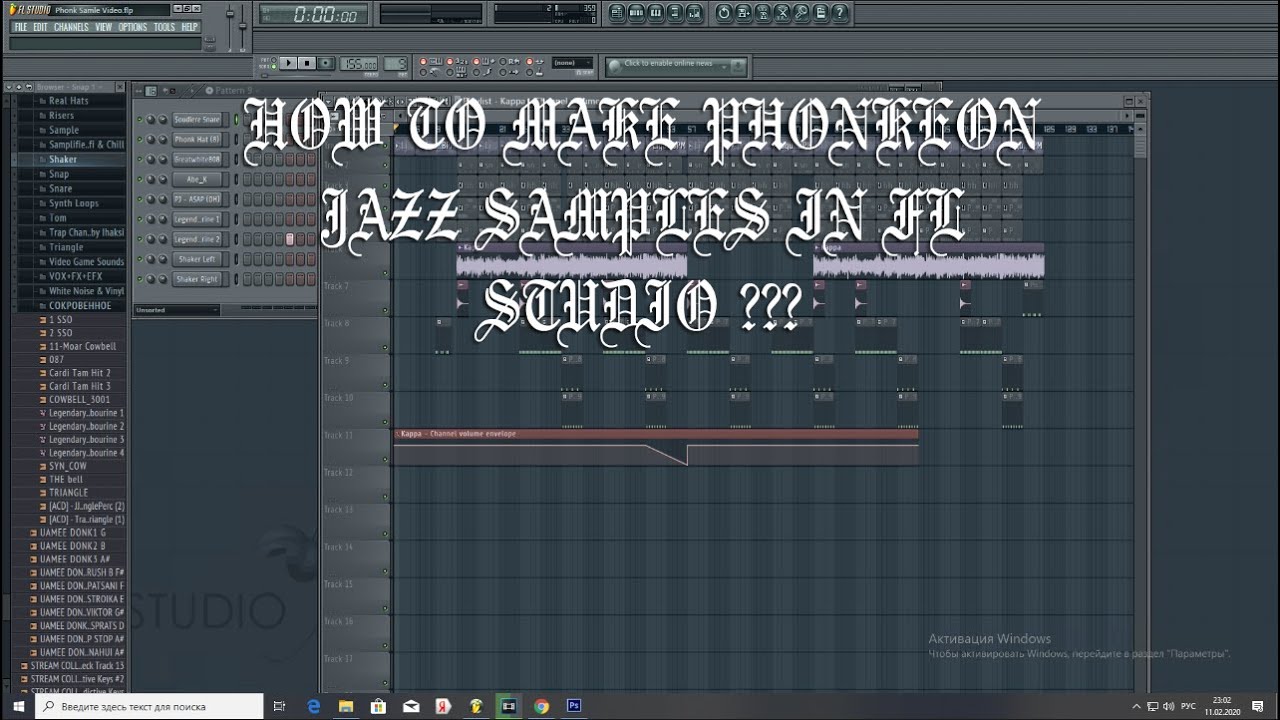This screenshot has width=1280, height=720.
Task: Open the Unsorted channel filter dropdown
Action: click(x=176, y=310)
